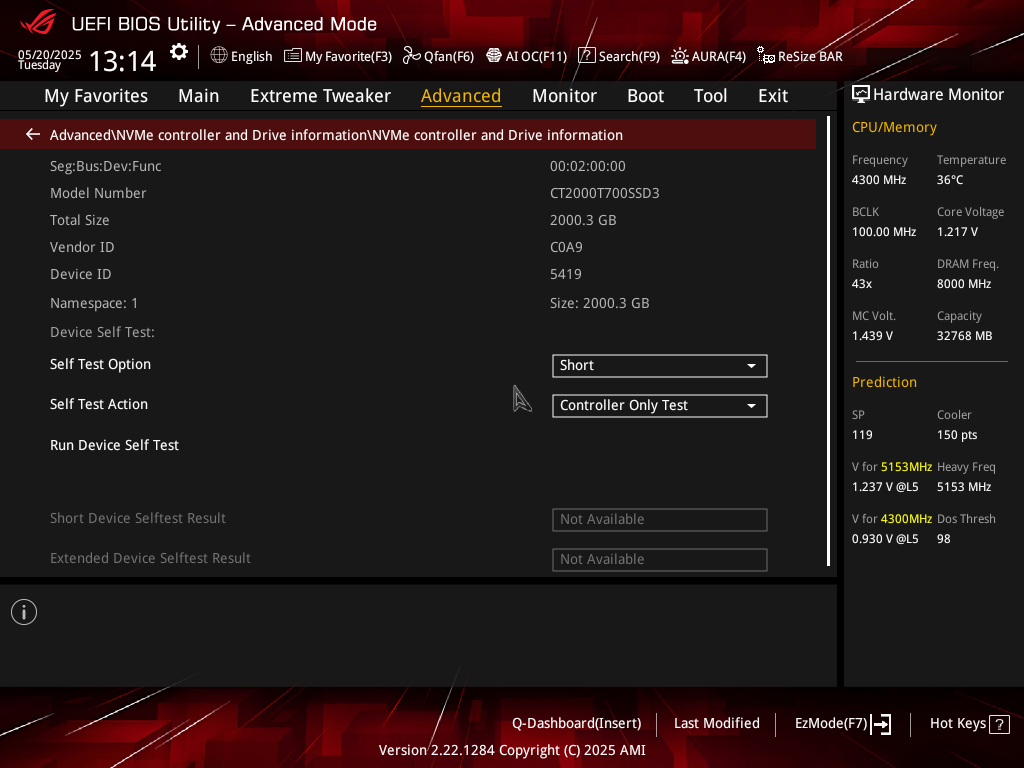Open settings via the gear icon

point(179,52)
